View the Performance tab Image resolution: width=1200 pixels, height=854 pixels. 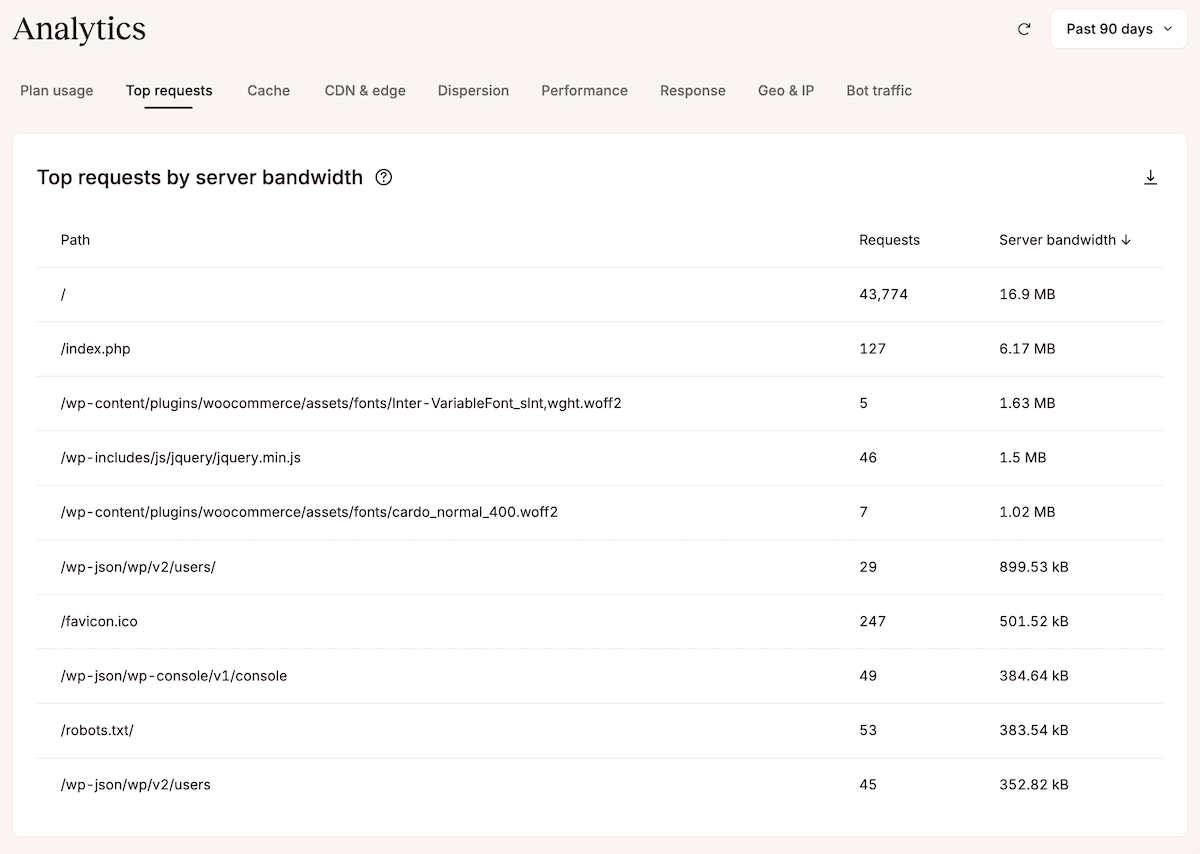pos(585,91)
